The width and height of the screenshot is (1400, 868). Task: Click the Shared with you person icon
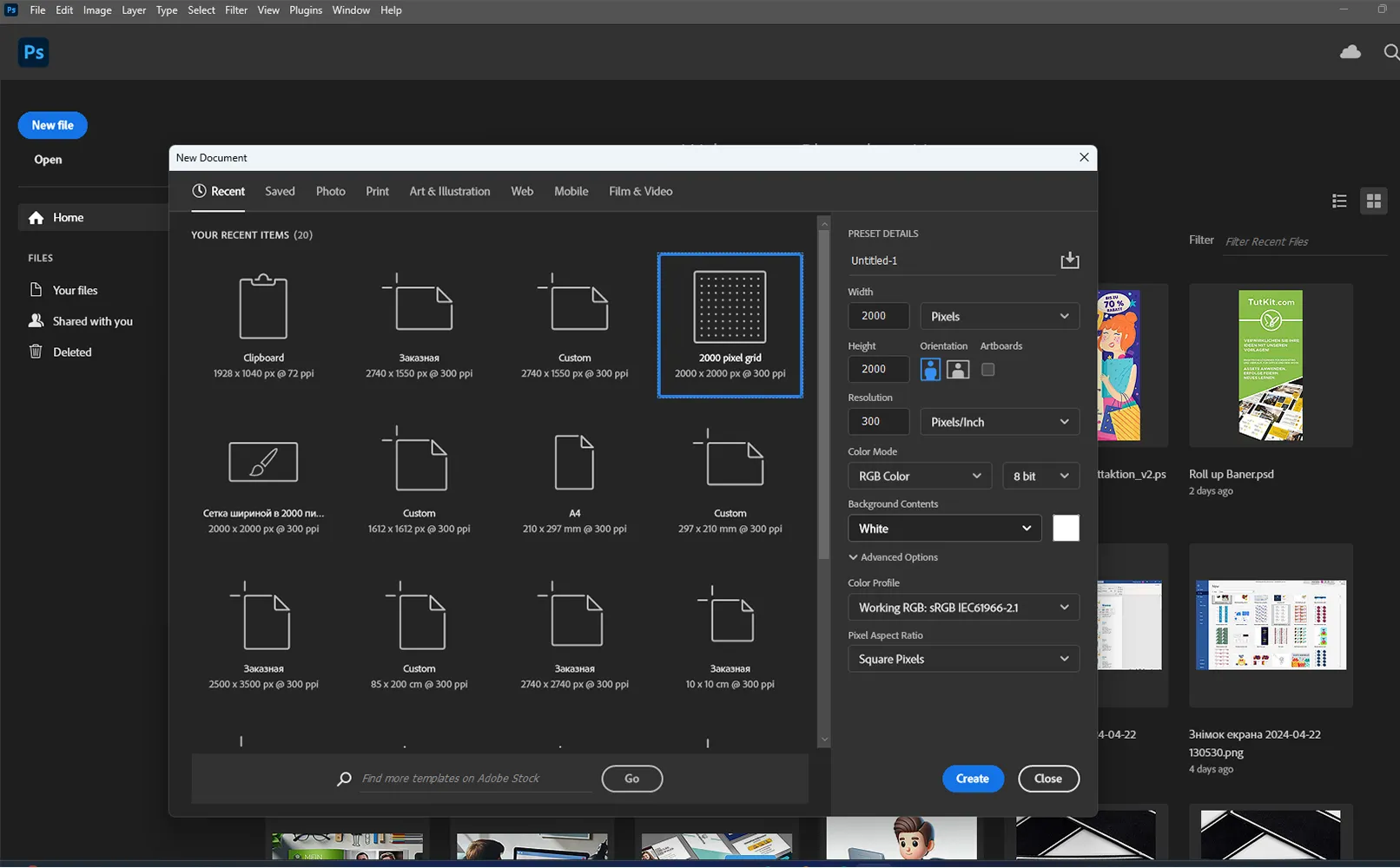(36, 320)
